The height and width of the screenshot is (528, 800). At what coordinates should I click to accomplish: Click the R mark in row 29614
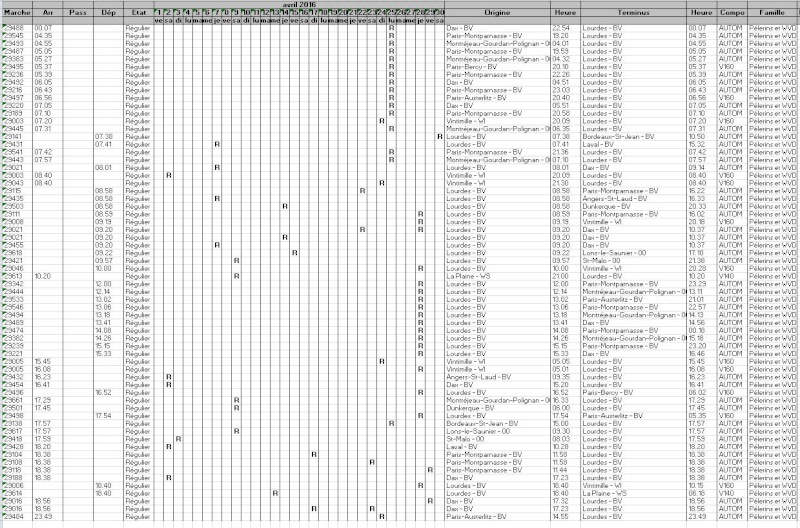click(275, 493)
